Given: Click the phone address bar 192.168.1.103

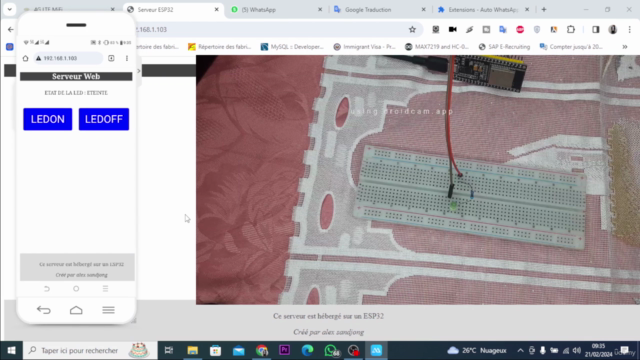Looking at the screenshot, I should coord(68,58).
